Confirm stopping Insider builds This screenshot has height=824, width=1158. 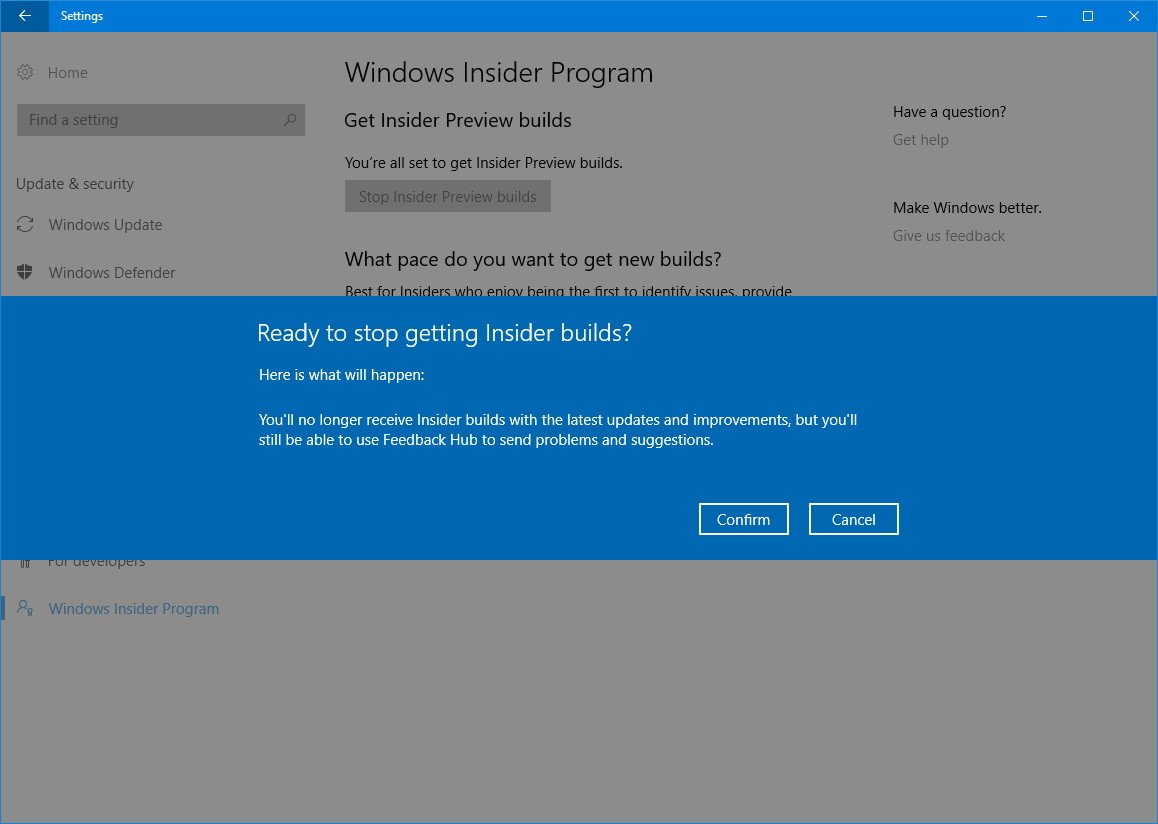743,519
